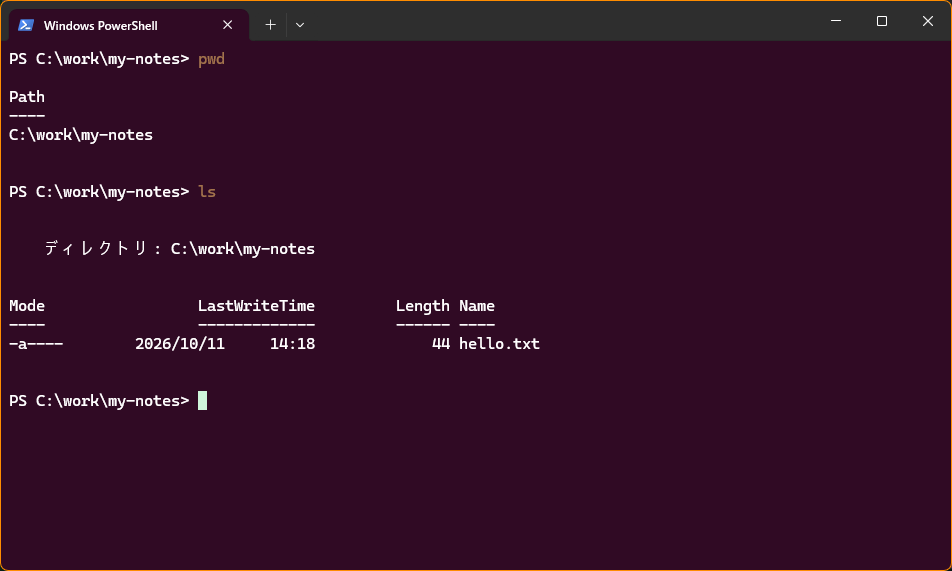Click the ディレクトリ directory line
This screenshot has width=952, height=571.
tap(180, 248)
